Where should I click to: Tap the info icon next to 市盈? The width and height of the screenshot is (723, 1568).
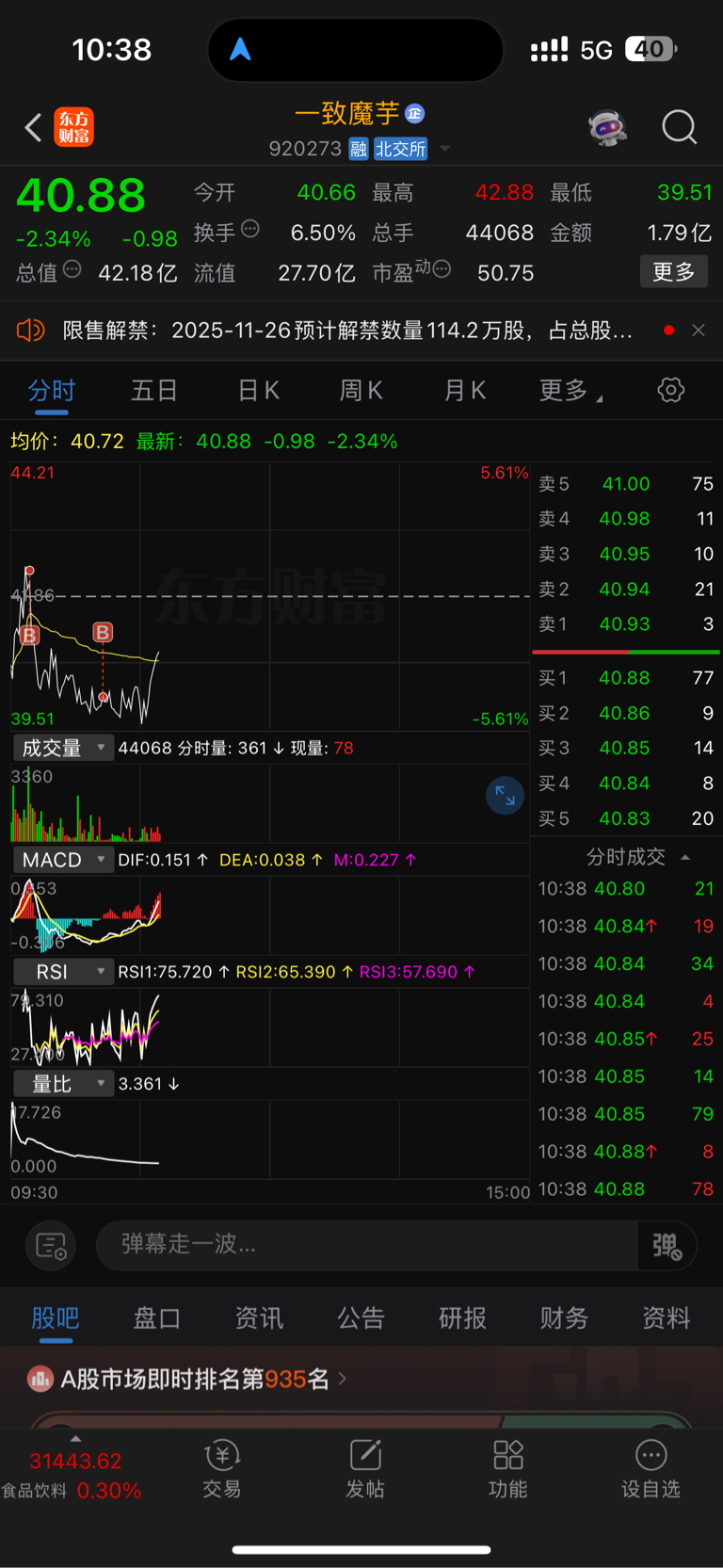(x=442, y=270)
